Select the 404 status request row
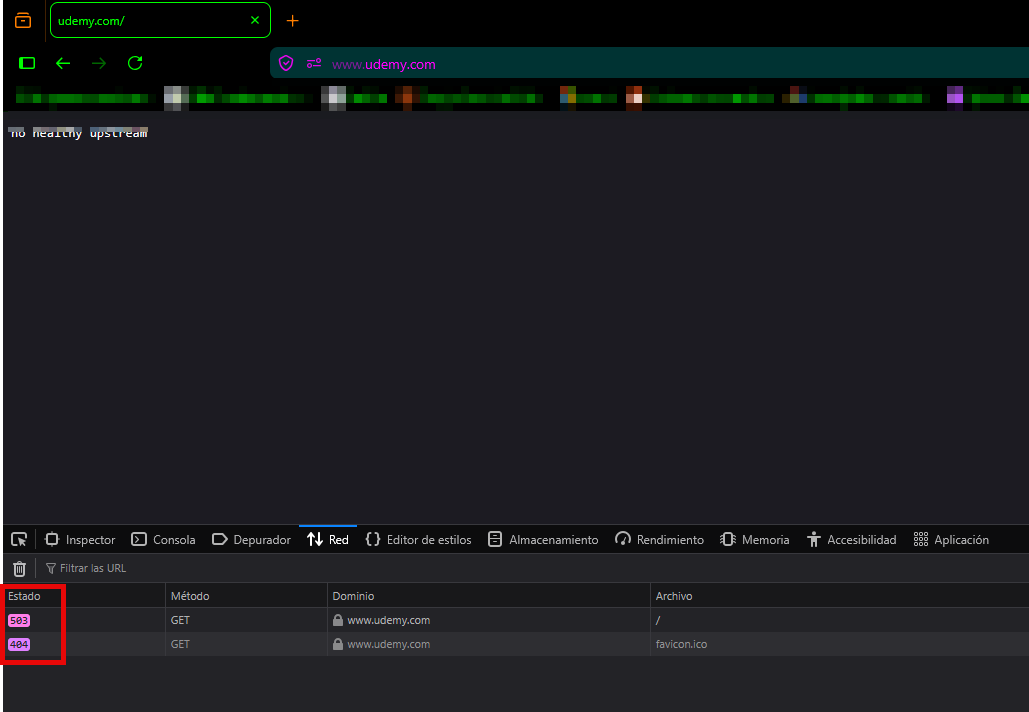Viewport: 1029px width, 712px height. coord(516,644)
